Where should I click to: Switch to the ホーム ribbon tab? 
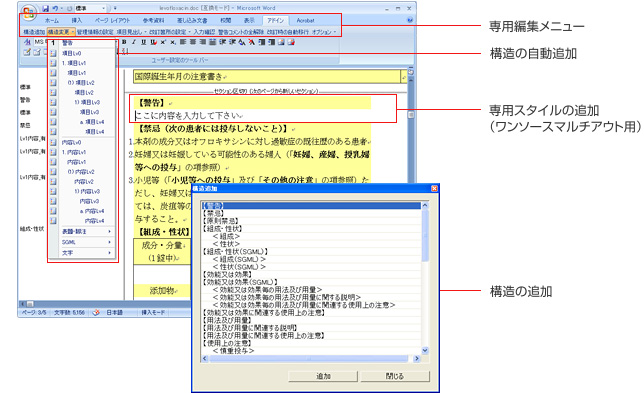click(x=52, y=20)
